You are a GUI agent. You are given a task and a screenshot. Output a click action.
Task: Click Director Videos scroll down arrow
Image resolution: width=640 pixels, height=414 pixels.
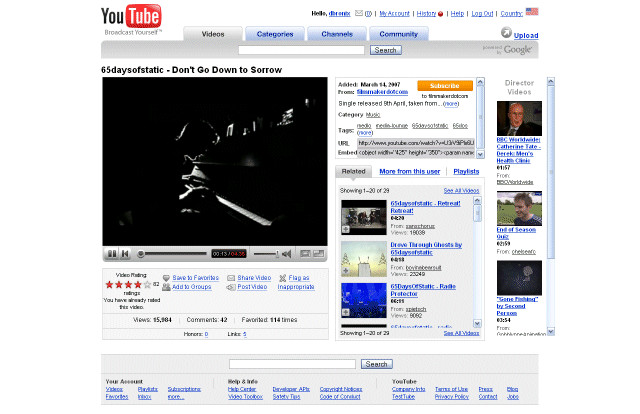pos(551,331)
